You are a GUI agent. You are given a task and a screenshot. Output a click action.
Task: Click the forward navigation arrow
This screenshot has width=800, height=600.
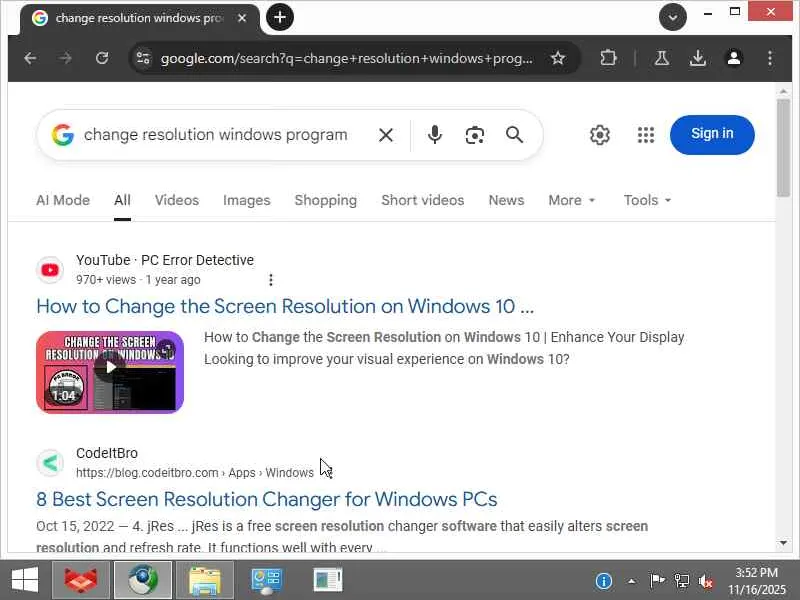pyautogui.click(x=65, y=58)
